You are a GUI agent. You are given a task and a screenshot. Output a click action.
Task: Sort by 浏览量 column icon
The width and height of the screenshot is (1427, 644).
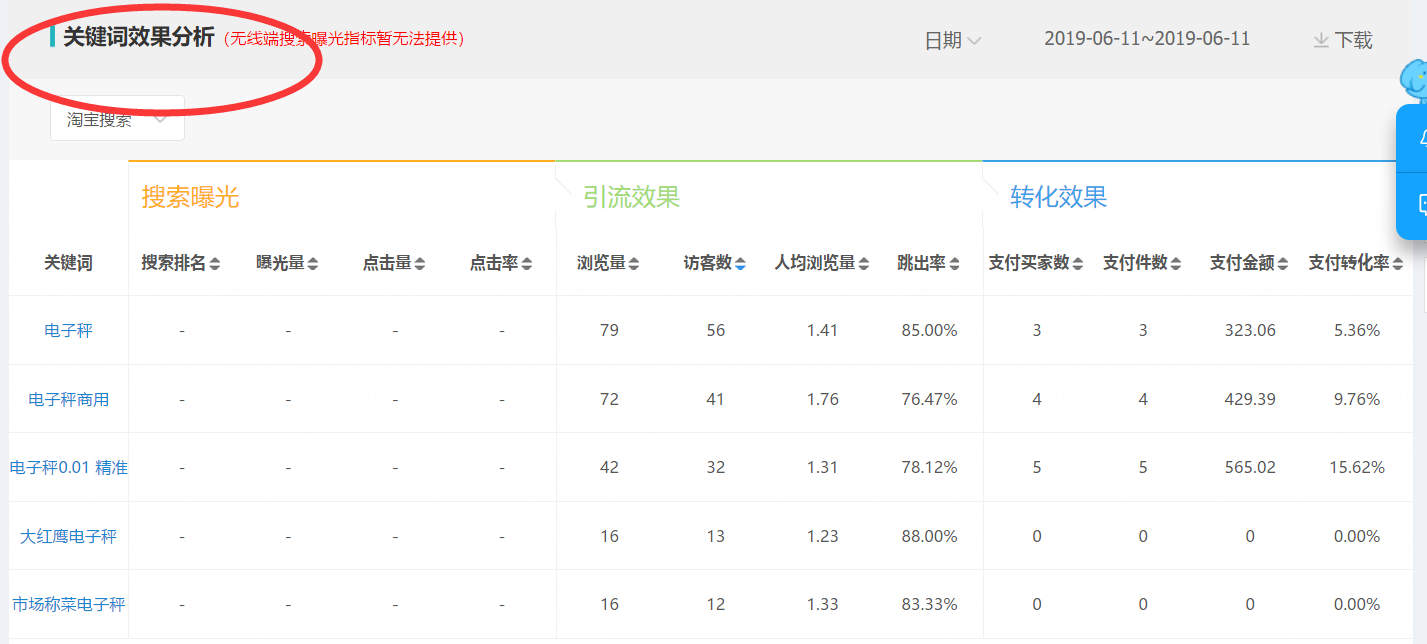[633, 264]
